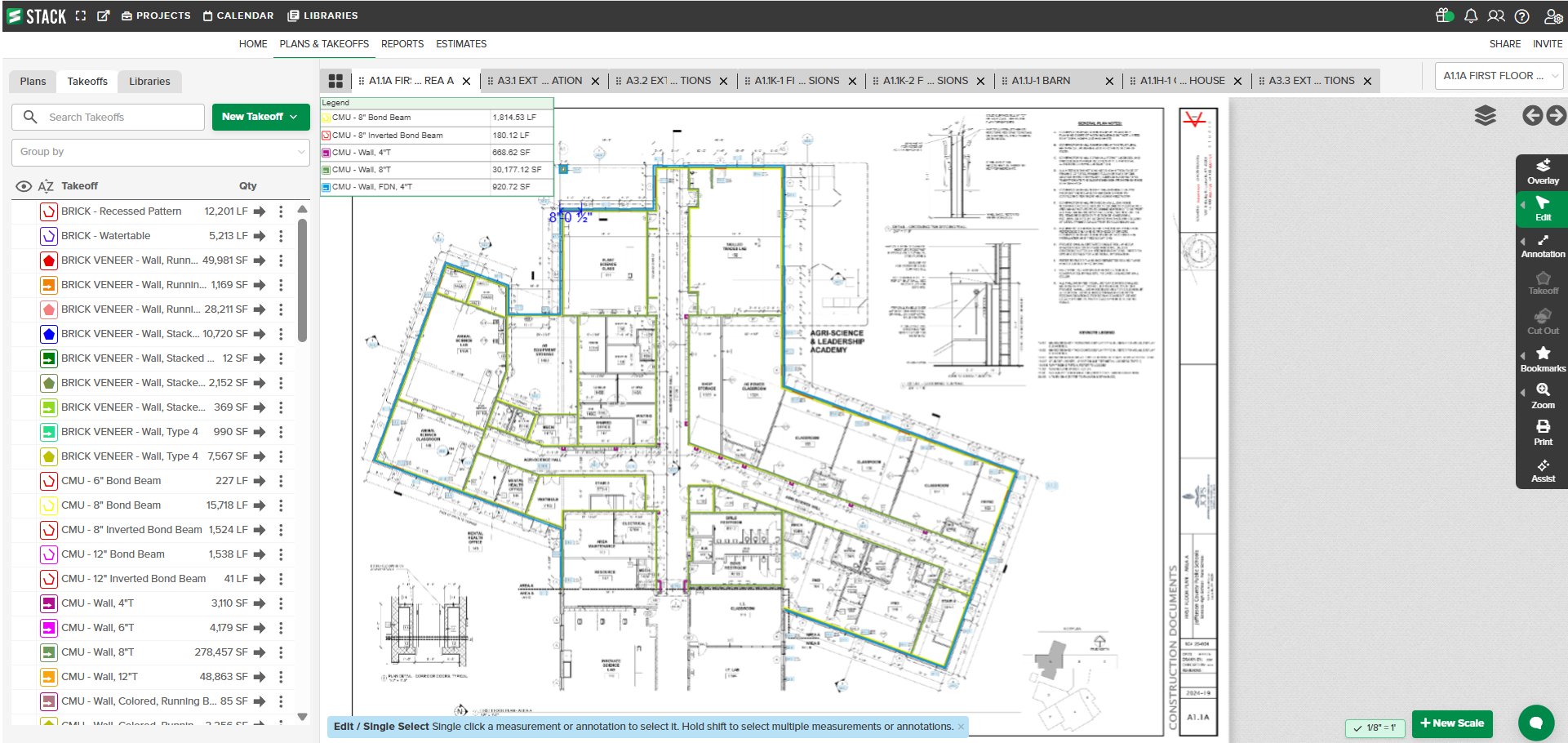
Task: Go to the next plan page arrow
Action: click(x=1557, y=116)
